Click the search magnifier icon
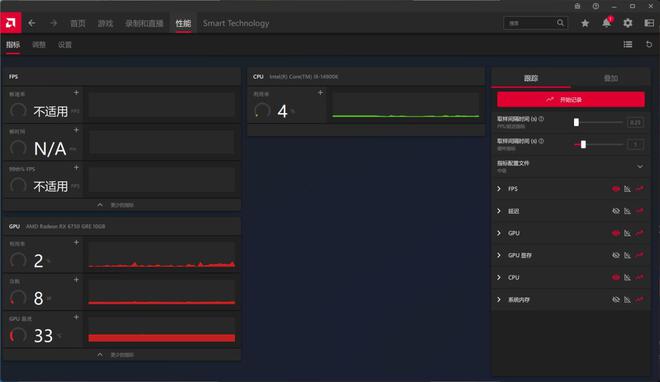 point(560,23)
